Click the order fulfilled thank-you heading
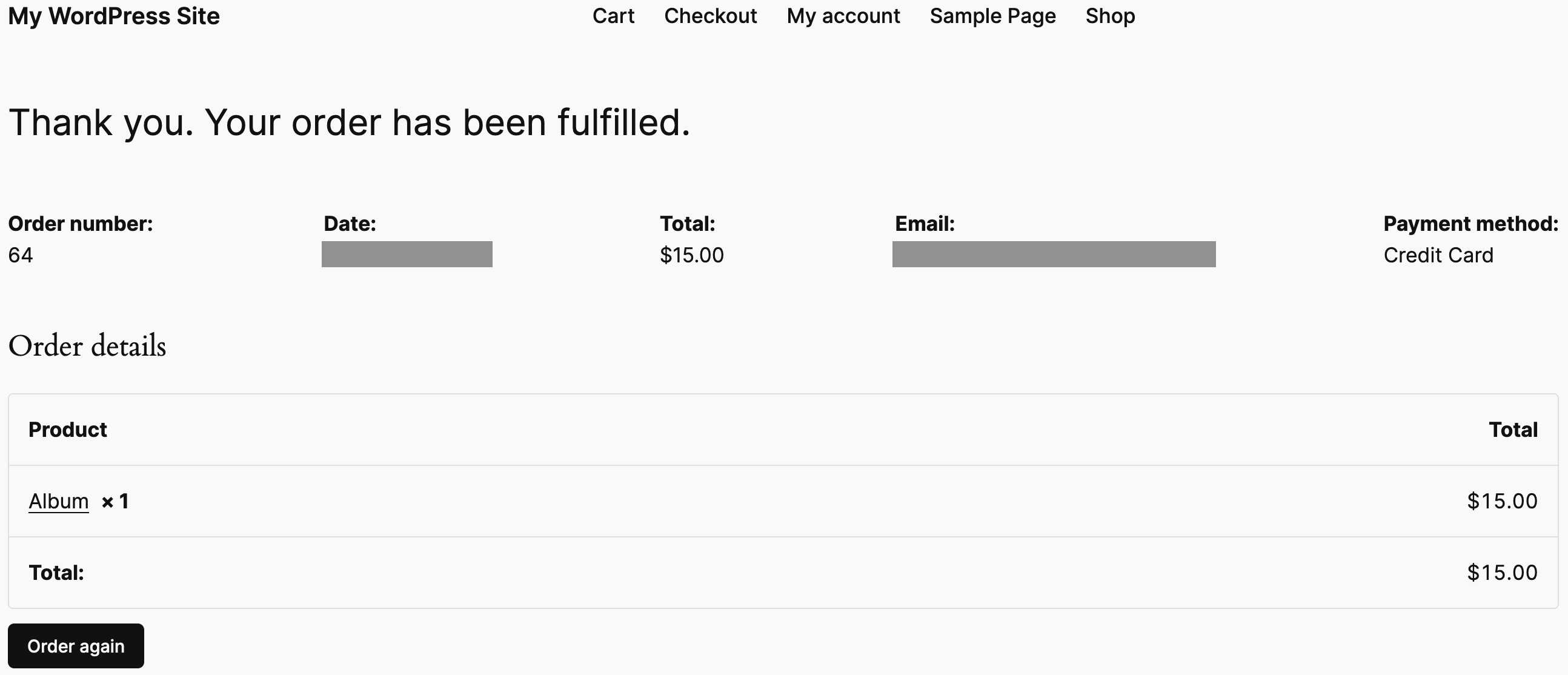Screen dimensions: 1568x675 click(x=350, y=122)
